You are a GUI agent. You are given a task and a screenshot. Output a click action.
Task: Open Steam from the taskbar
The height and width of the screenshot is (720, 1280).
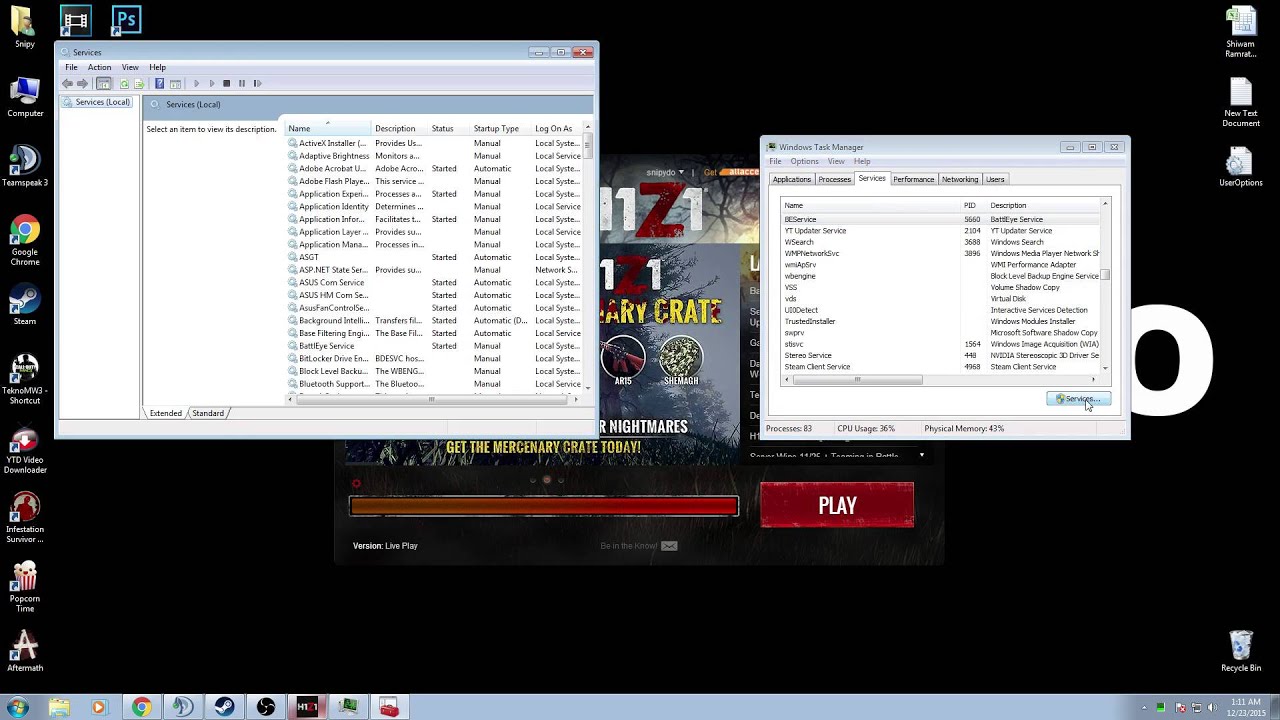(x=224, y=707)
